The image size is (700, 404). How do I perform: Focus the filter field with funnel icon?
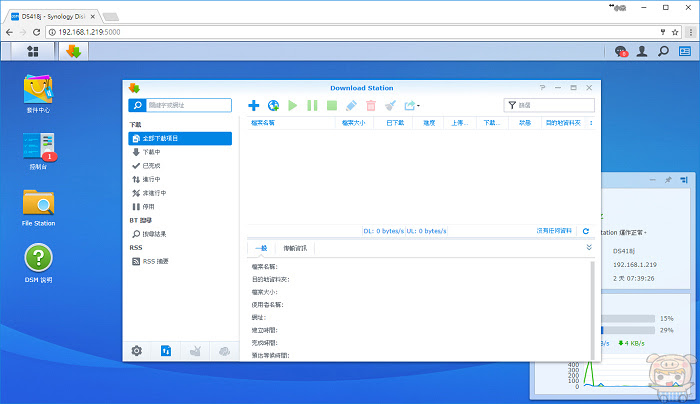pyautogui.click(x=549, y=105)
